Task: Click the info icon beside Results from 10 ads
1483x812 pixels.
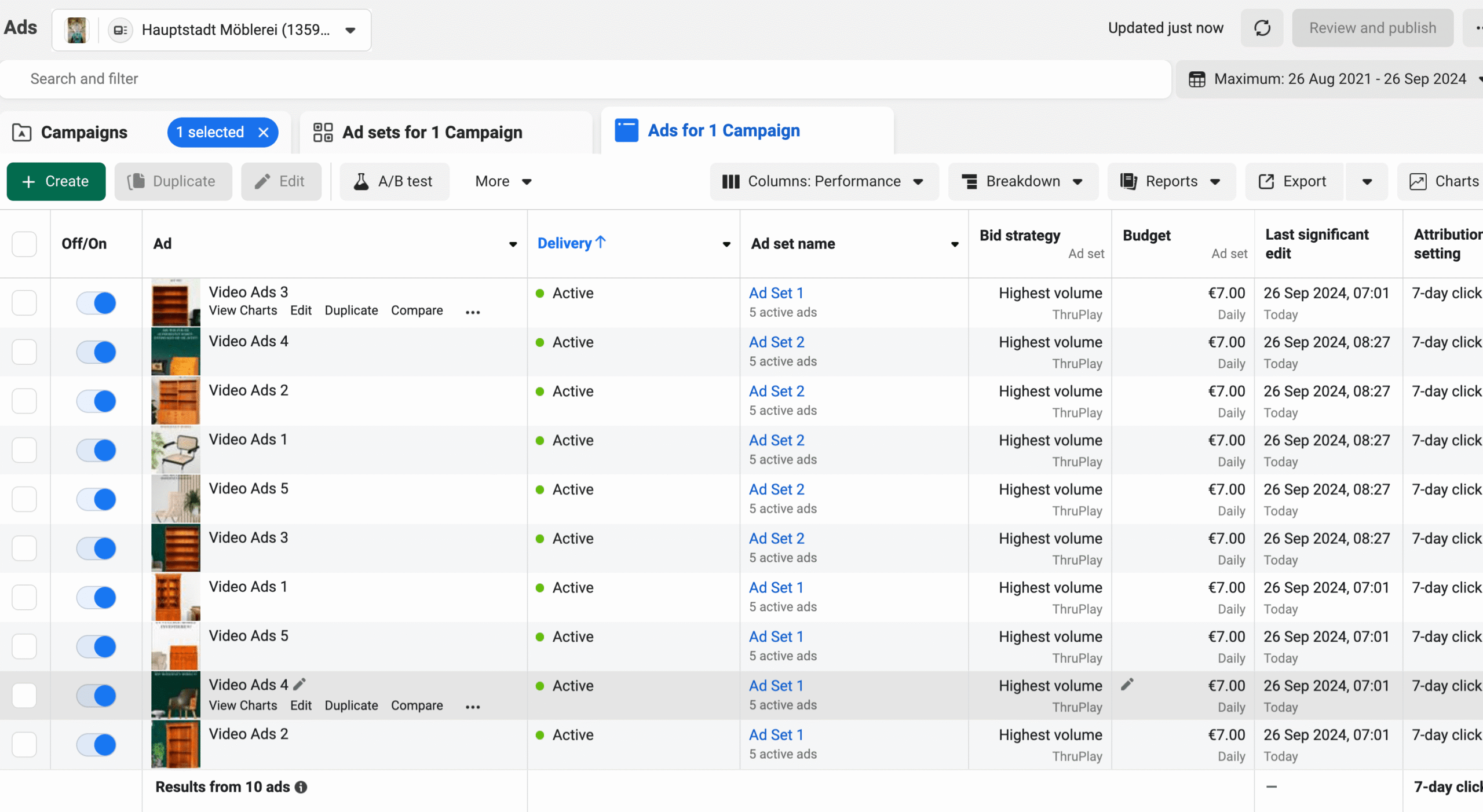Action: 301,787
